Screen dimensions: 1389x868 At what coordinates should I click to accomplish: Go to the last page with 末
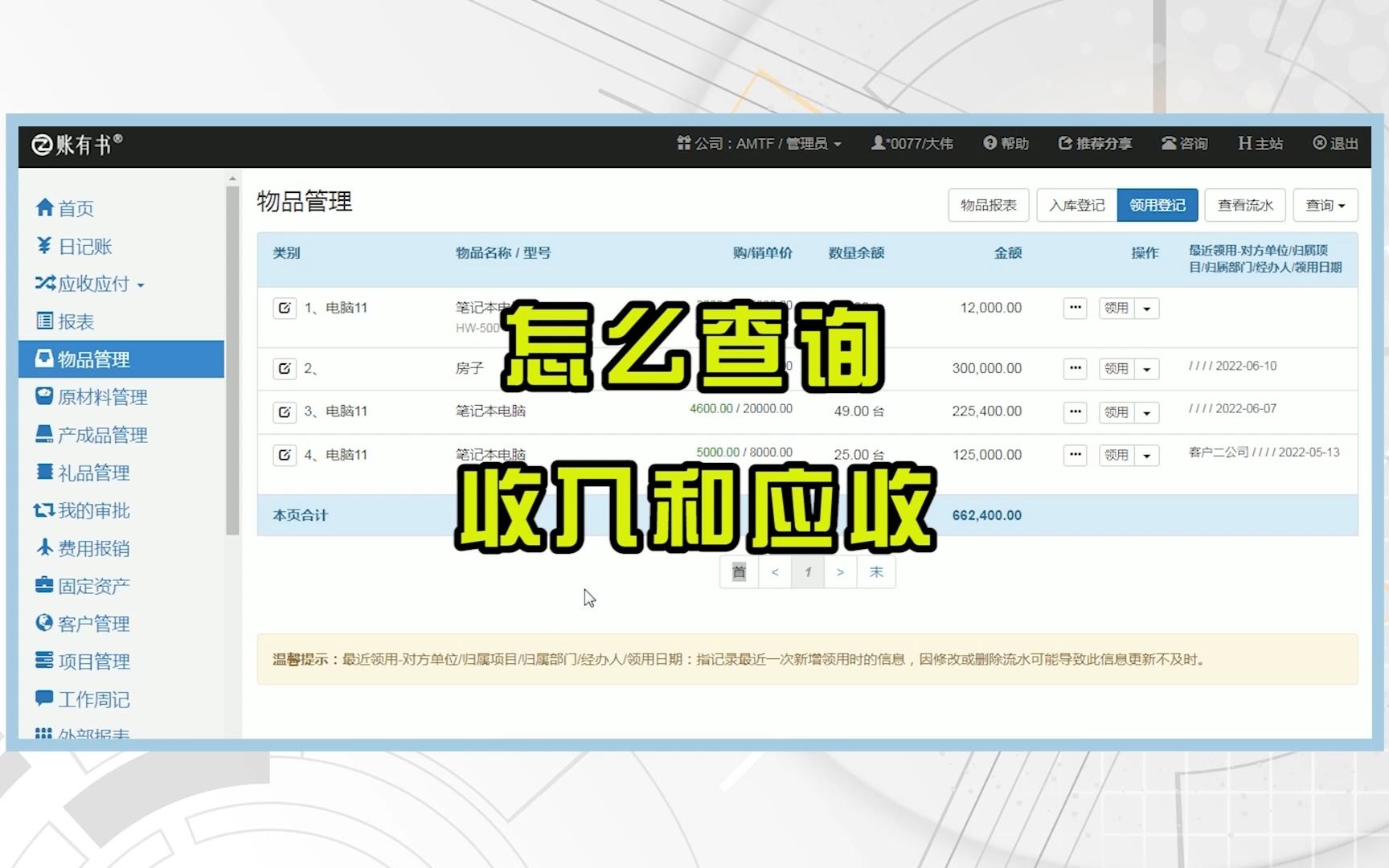click(x=876, y=572)
